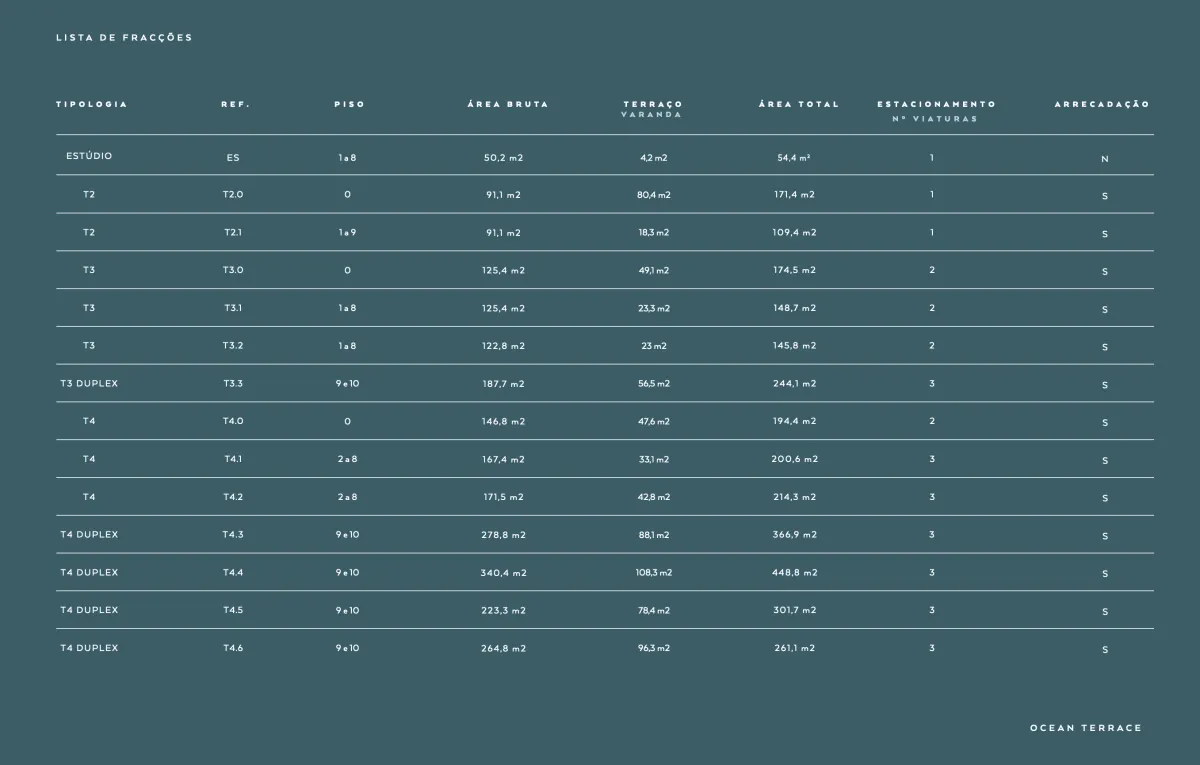1200x765 pixels.
Task: Click the LISTA DE FRACÇÕES title
Action: click(124, 38)
